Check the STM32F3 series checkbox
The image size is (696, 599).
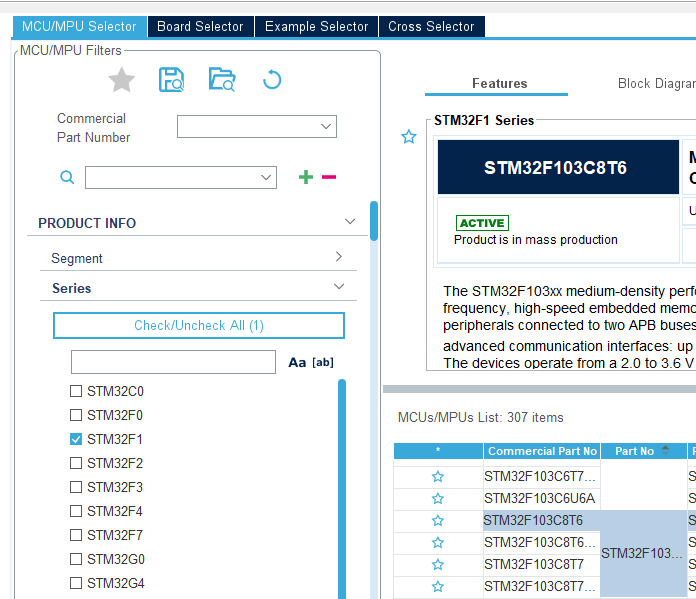pyautogui.click(x=76, y=487)
